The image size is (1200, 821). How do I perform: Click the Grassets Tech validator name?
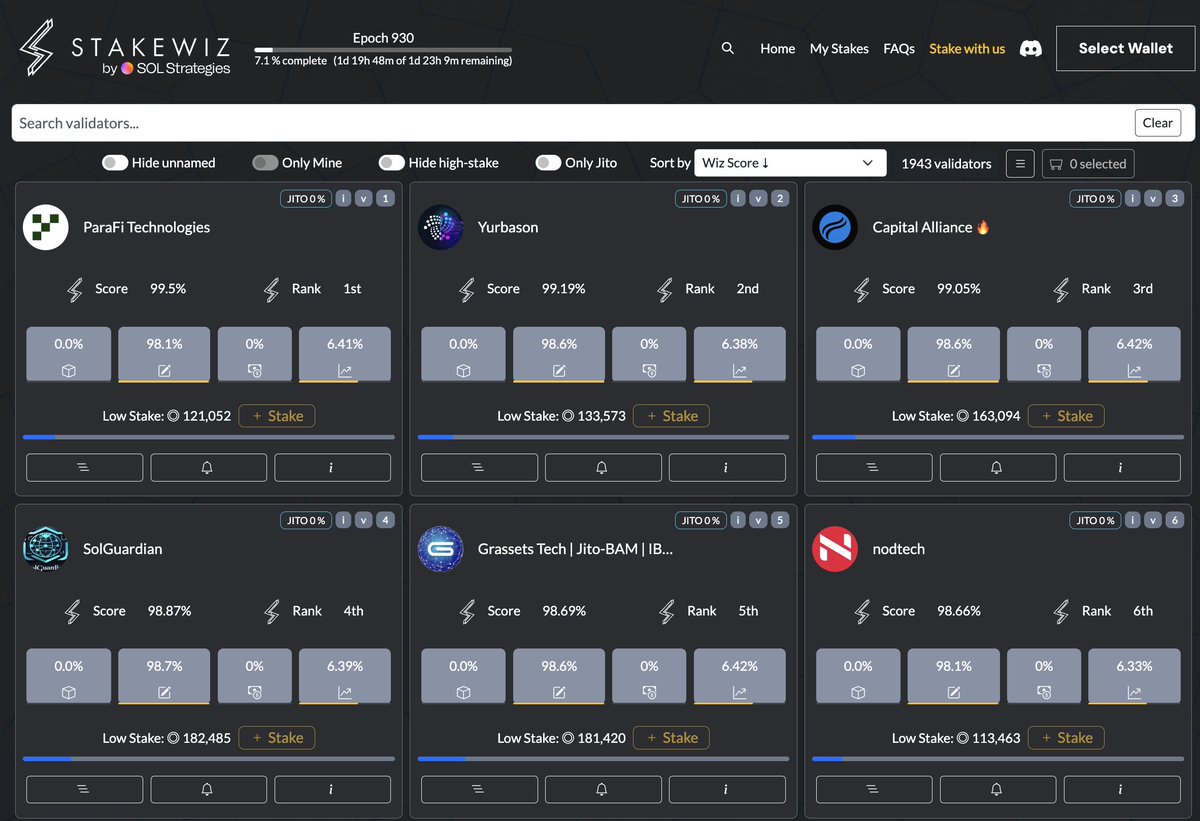click(575, 549)
